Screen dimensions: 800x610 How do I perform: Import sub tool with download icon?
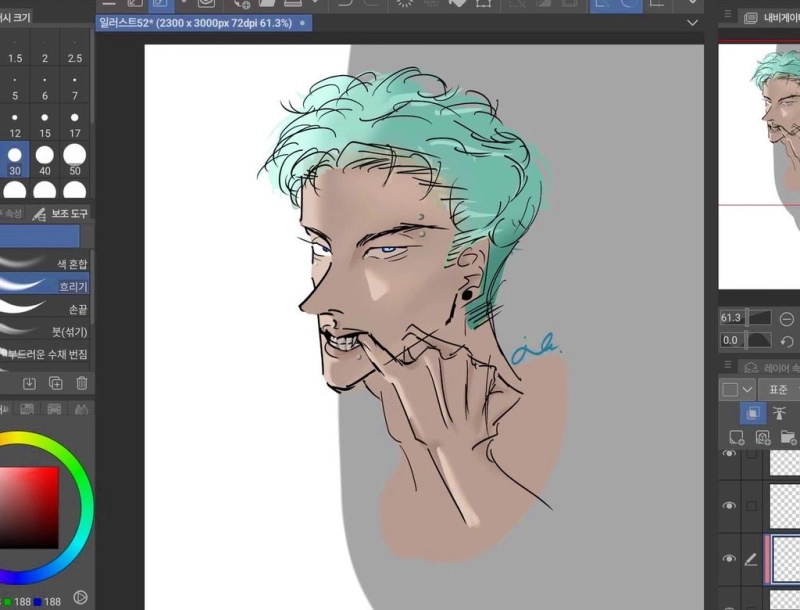point(29,383)
